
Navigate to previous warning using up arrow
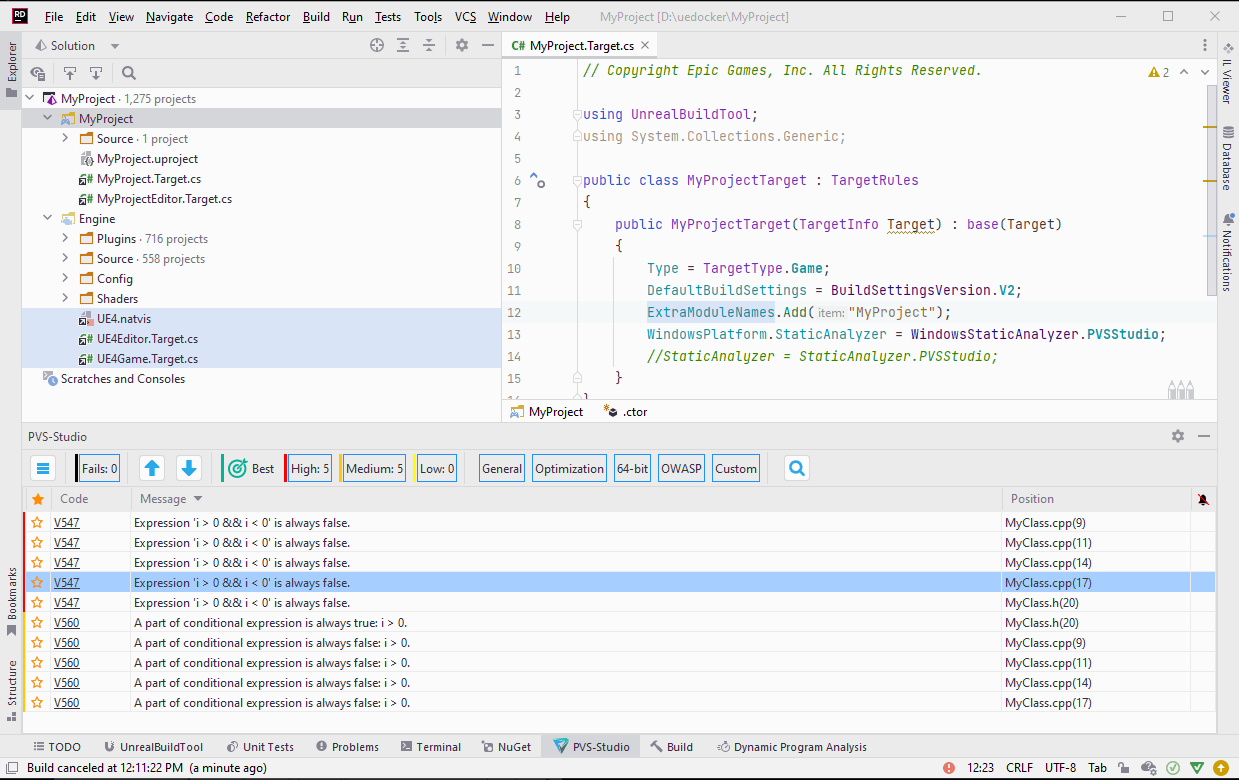tap(151, 467)
